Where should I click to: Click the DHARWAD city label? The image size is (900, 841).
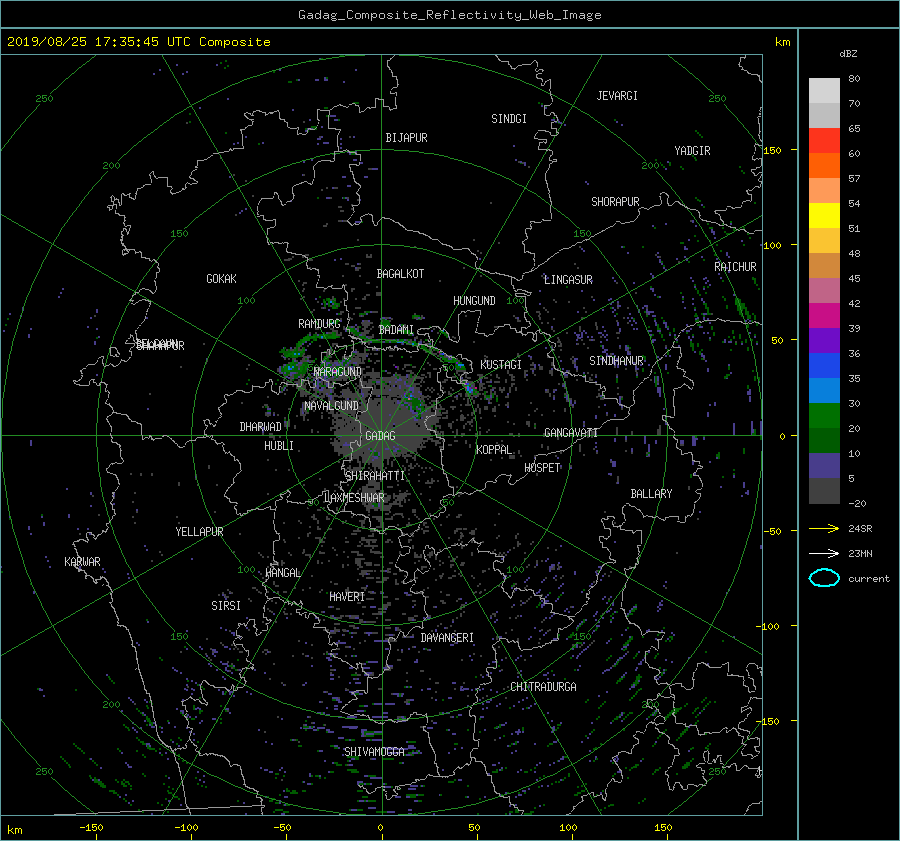[261, 427]
